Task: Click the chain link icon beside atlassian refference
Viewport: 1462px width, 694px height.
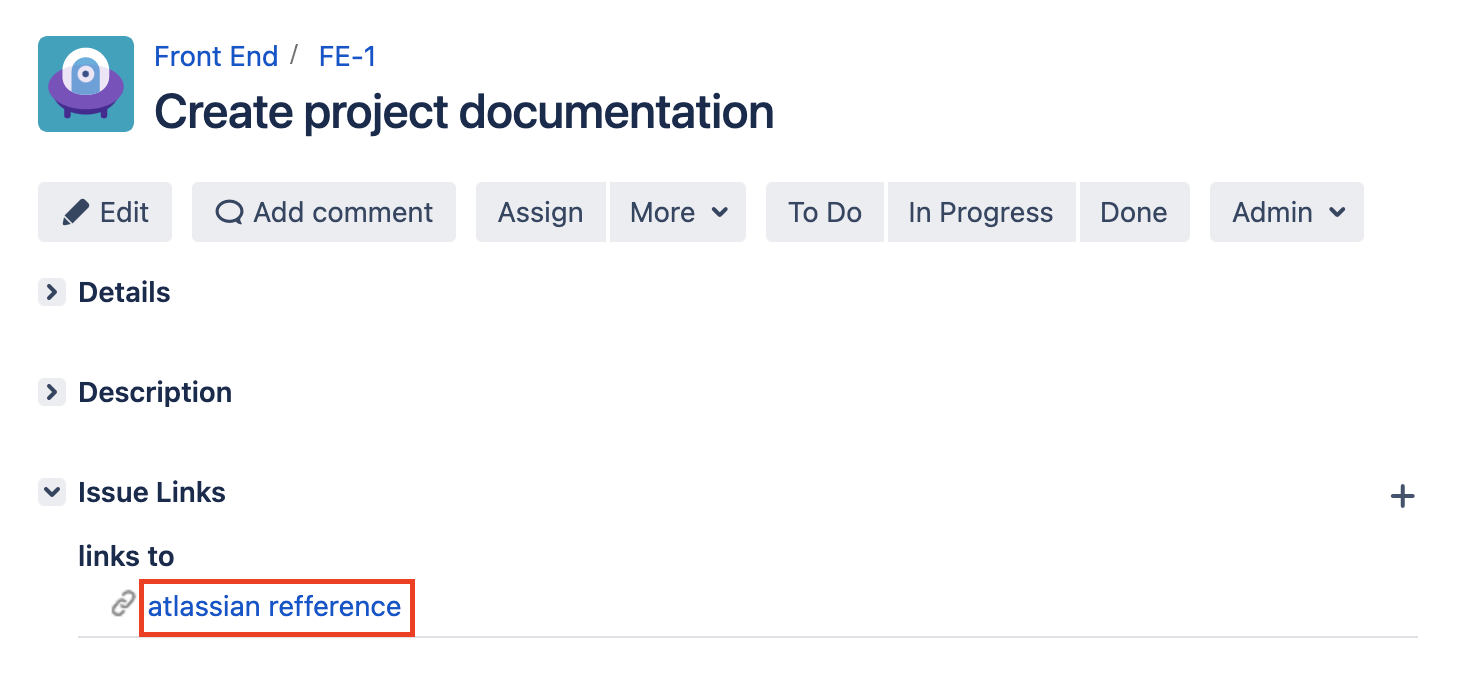Action: pyautogui.click(x=123, y=604)
